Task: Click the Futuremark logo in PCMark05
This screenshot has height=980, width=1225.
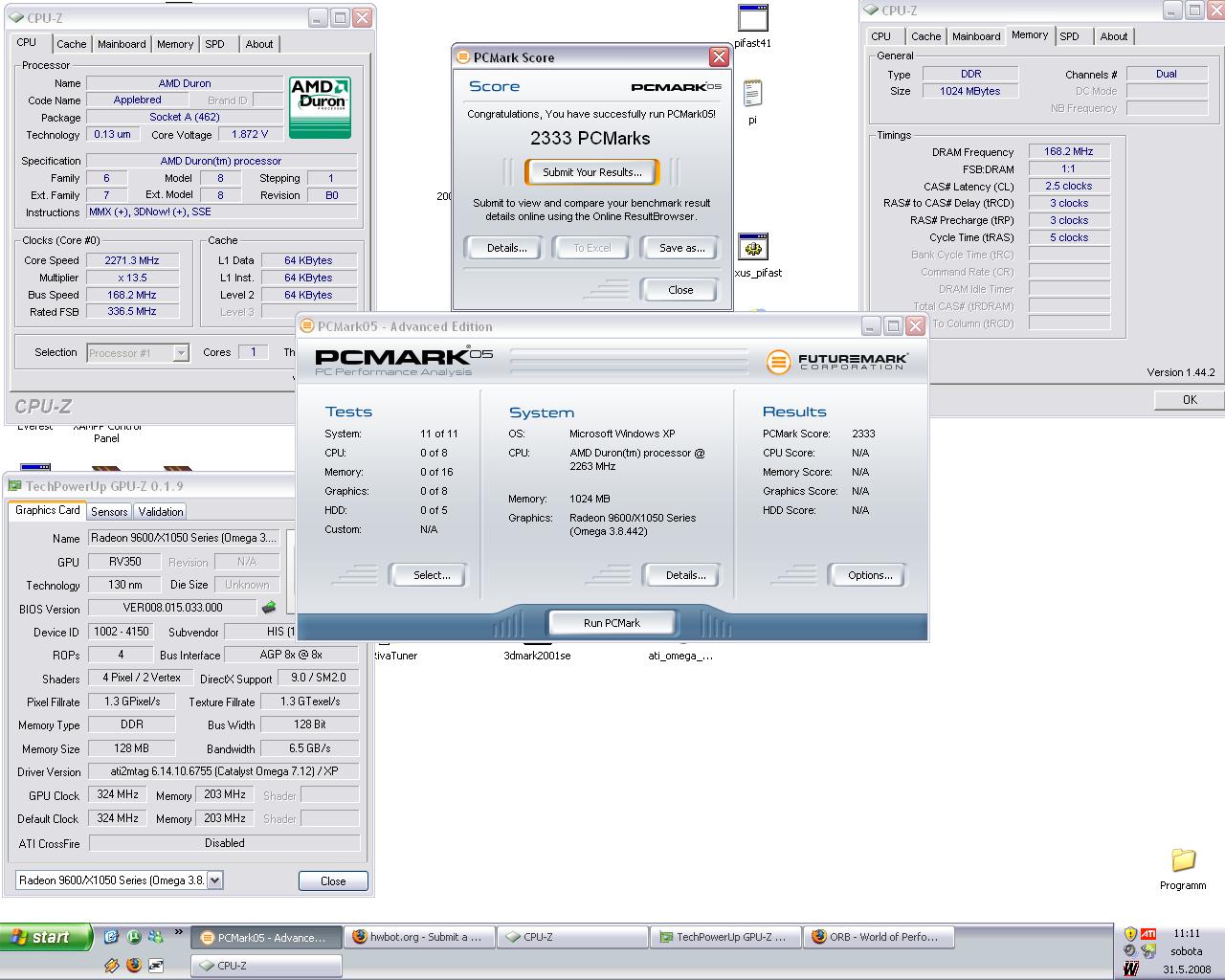Action: pos(837,362)
